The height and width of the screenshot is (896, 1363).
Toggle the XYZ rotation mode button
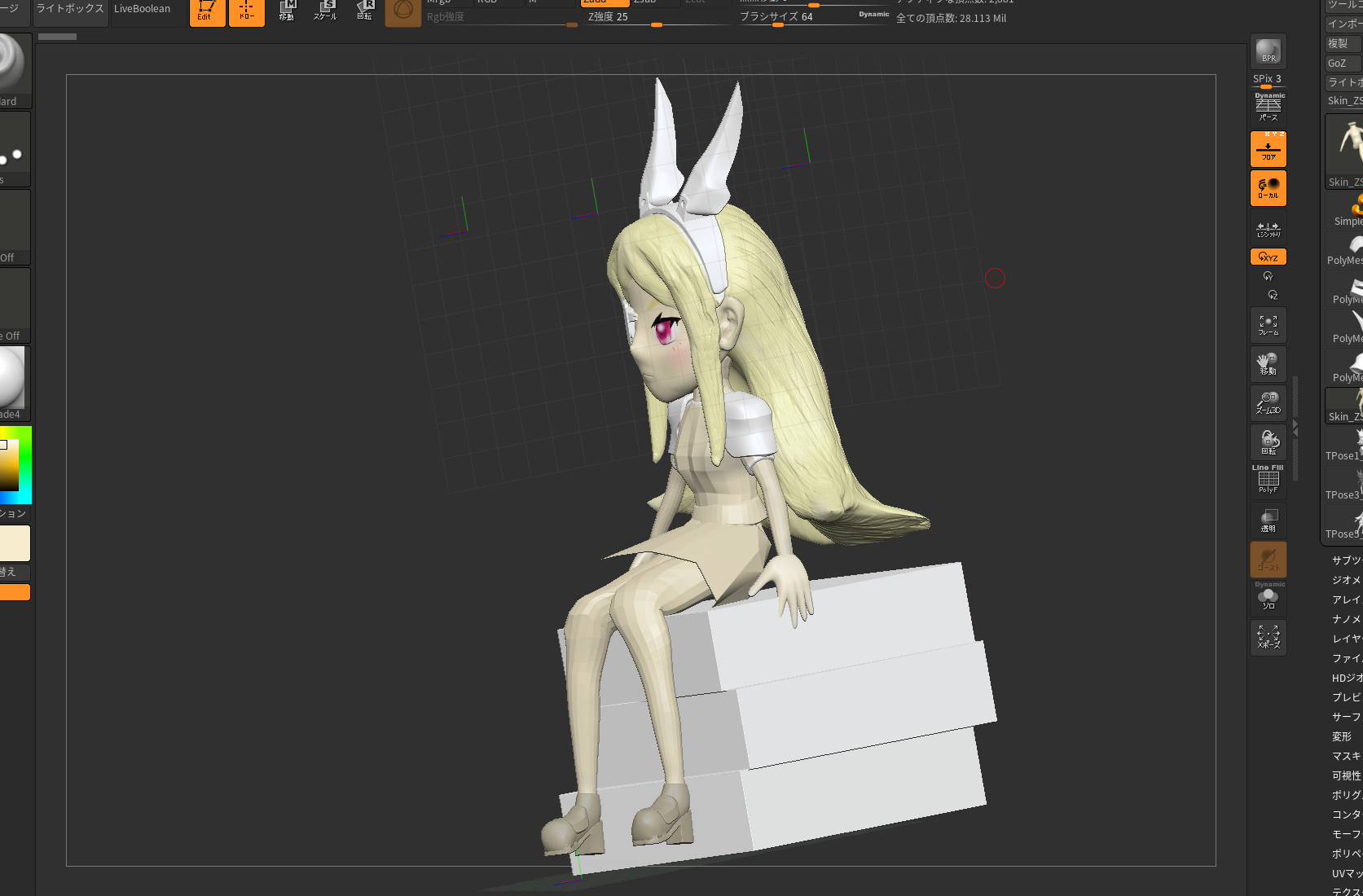click(x=1268, y=257)
